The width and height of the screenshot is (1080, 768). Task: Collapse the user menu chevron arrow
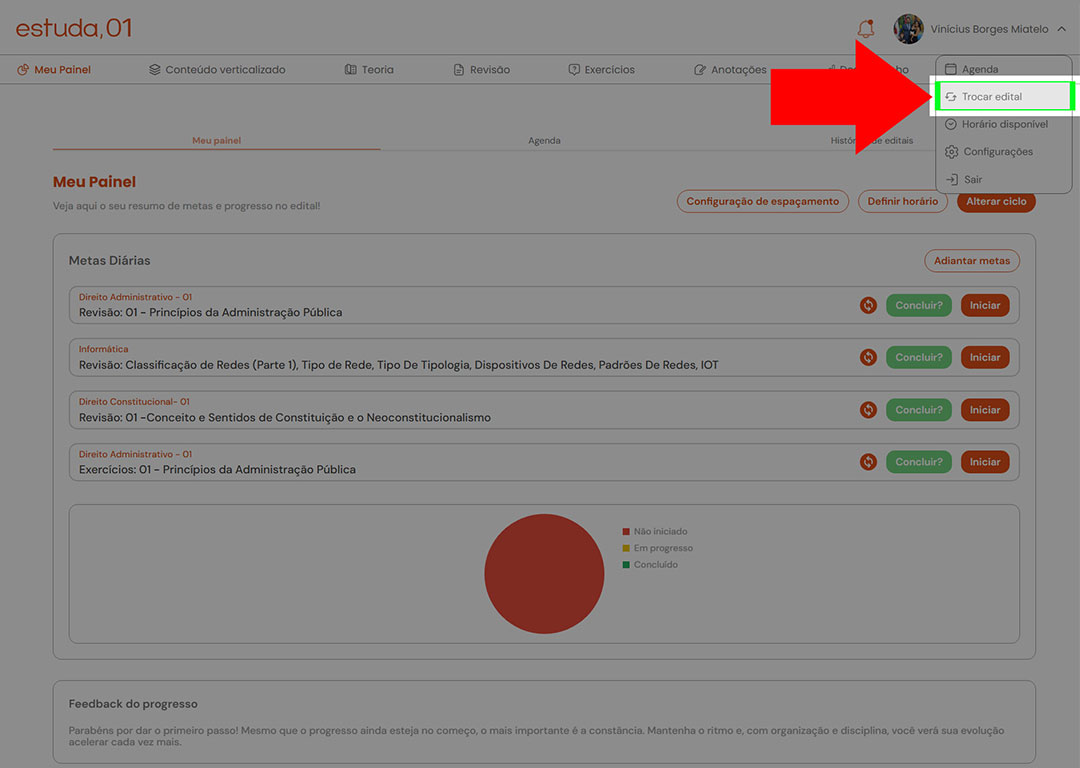(x=1061, y=29)
